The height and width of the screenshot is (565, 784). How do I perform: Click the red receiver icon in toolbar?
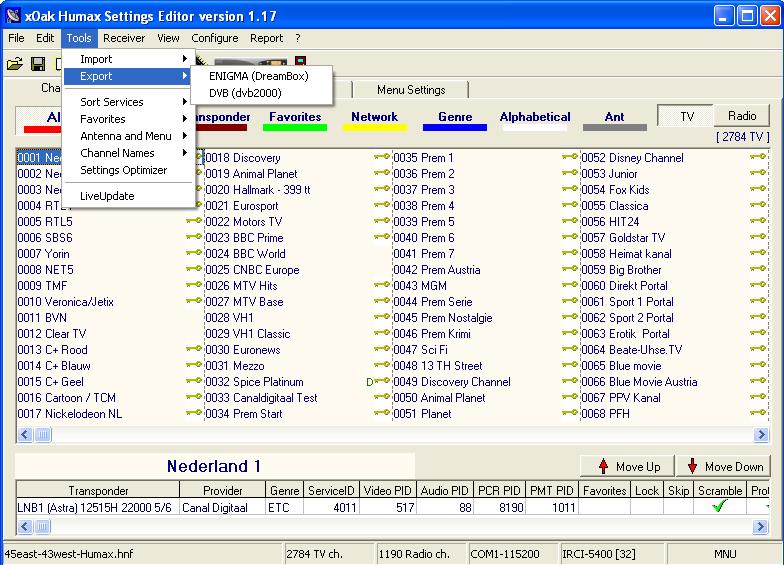[300, 62]
